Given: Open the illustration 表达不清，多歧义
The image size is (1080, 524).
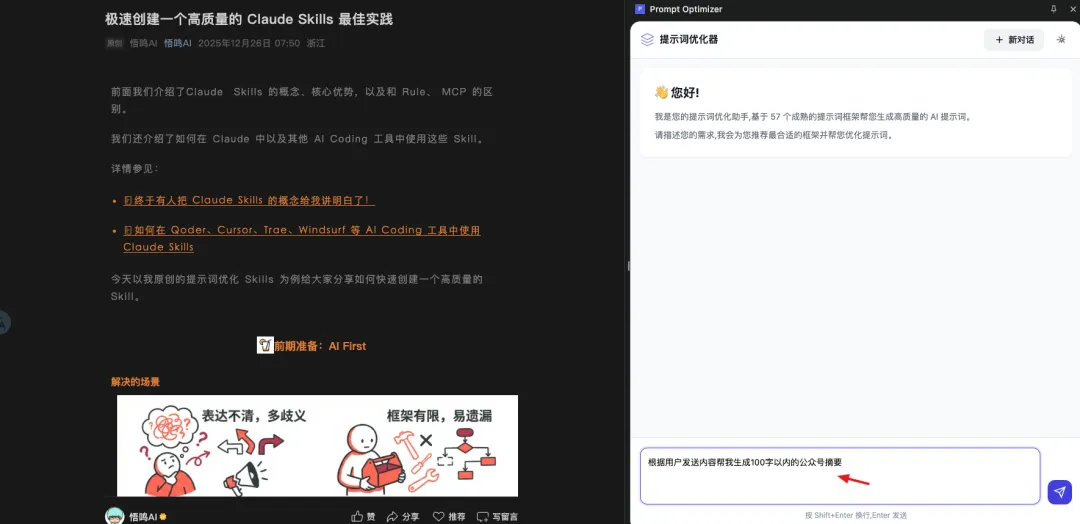Looking at the screenshot, I should (x=318, y=445).
